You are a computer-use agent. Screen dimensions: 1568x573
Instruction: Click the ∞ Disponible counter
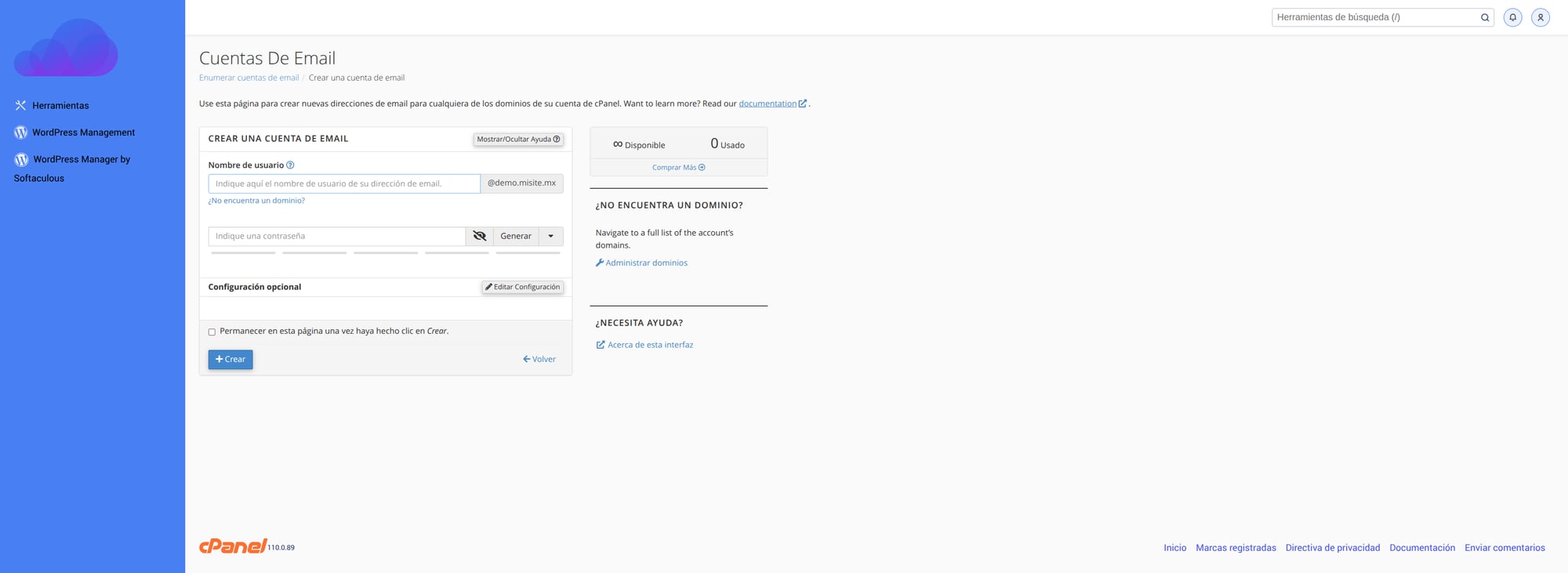639,144
